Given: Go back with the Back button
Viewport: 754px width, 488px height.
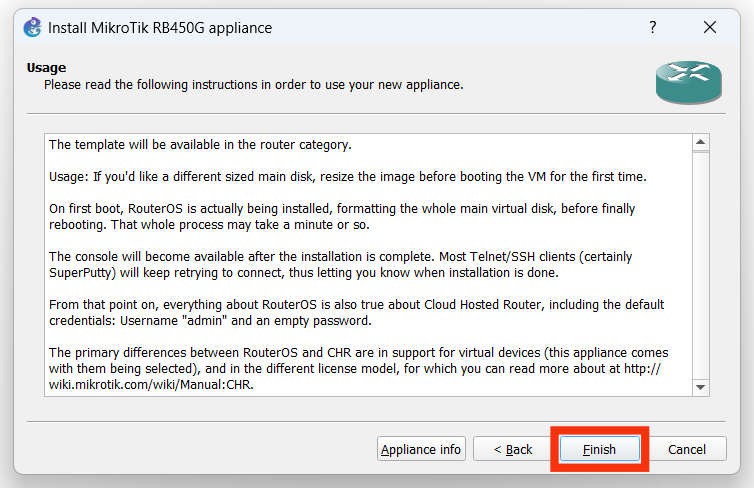Looking at the screenshot, I should click(x=513, y=449).
